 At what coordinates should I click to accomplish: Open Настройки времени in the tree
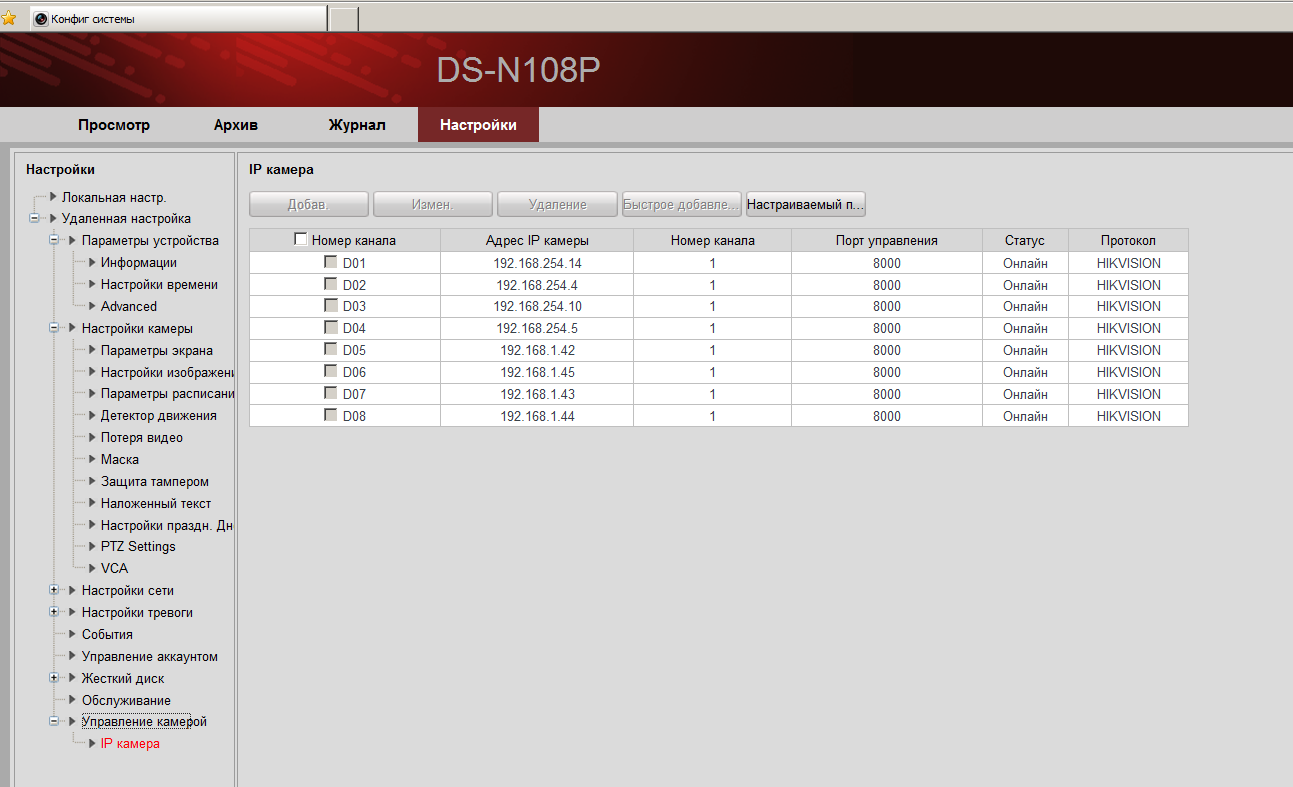(x=159, y=285)
